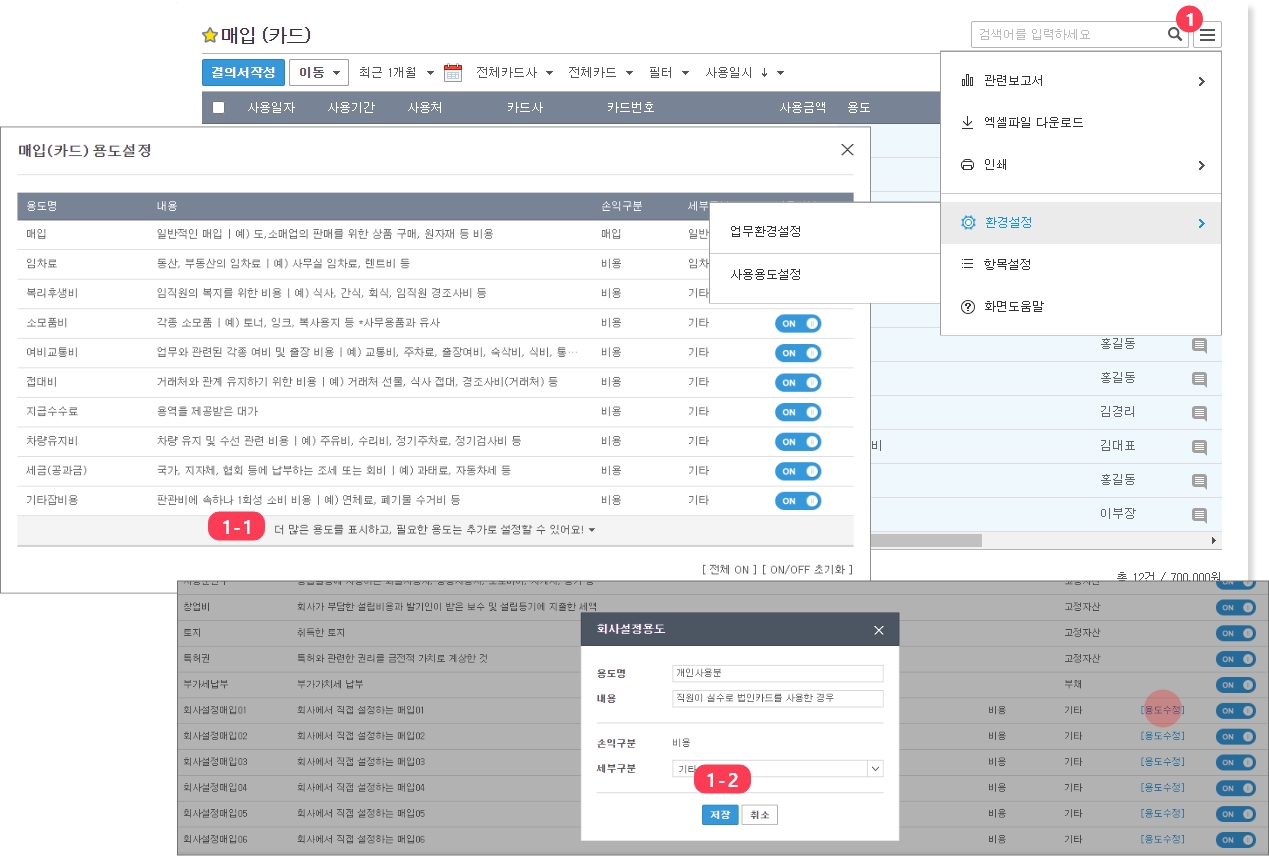Open comment icon in 김대표 row
Screen dimensions: 1269x856
tap(1199, 448)
